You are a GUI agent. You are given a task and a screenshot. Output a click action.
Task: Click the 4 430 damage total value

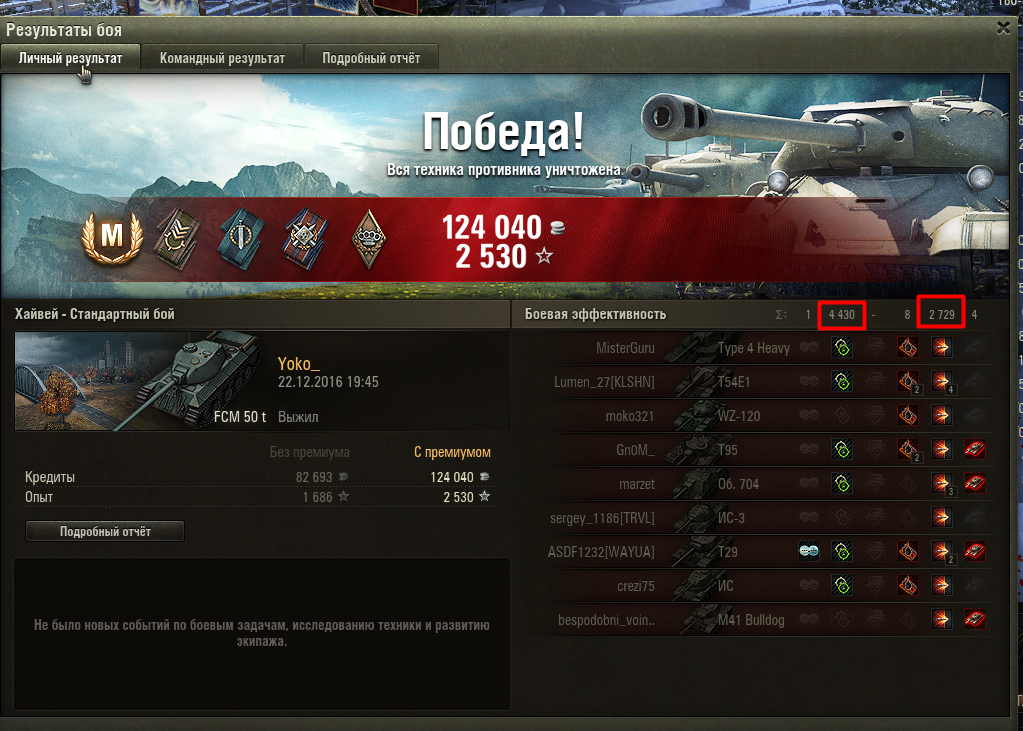[x=842, y=315]
